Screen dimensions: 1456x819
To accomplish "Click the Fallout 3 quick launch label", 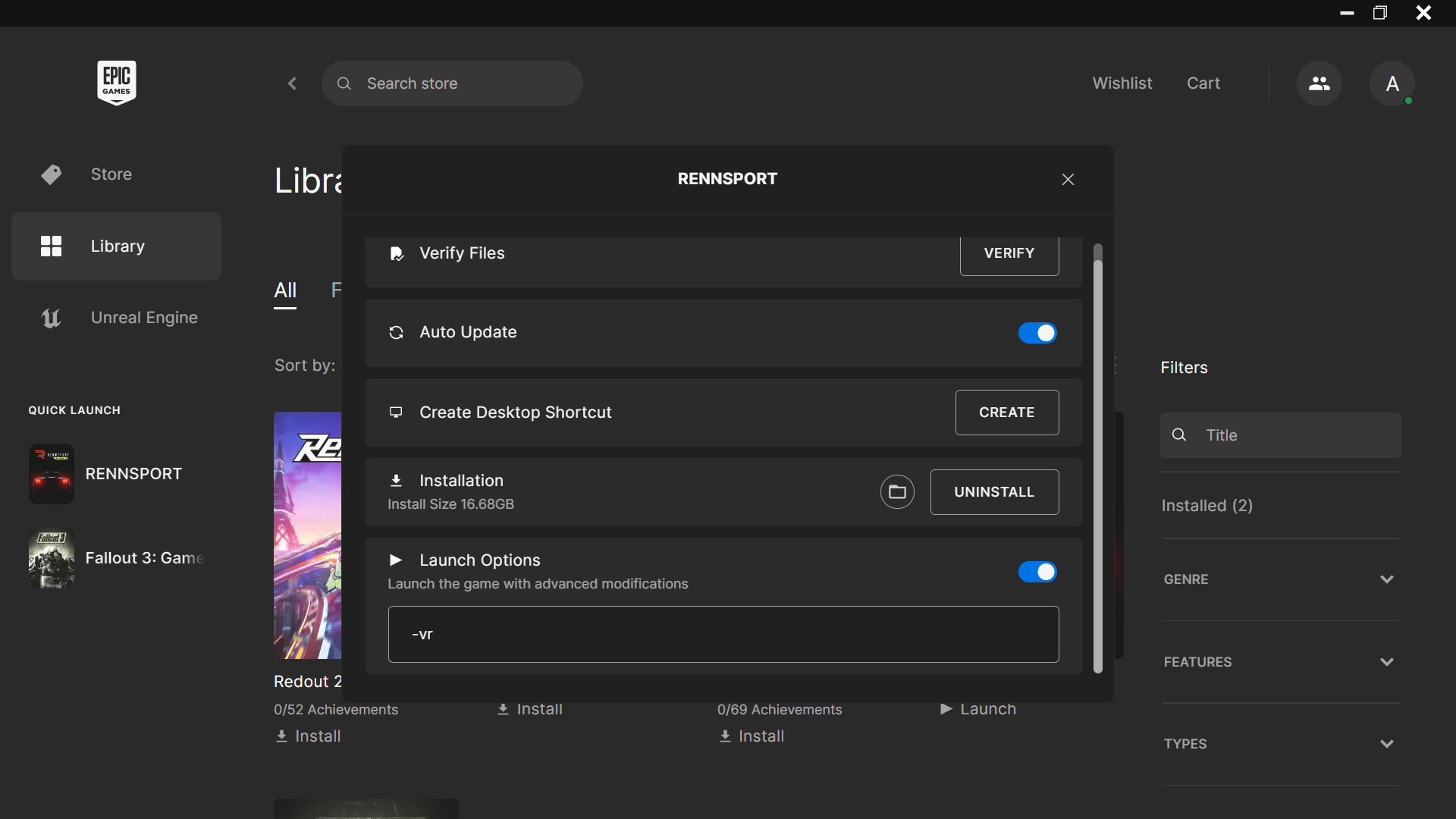I will [144, 558].
